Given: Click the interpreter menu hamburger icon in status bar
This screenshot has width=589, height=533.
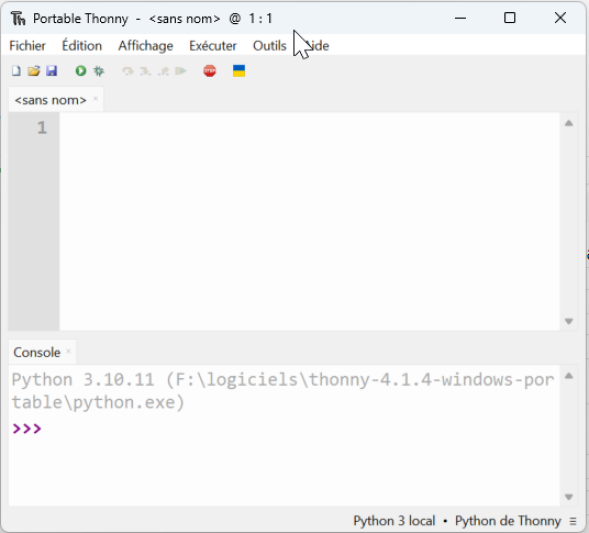Looking at the screenshot, I should (573, 521).
